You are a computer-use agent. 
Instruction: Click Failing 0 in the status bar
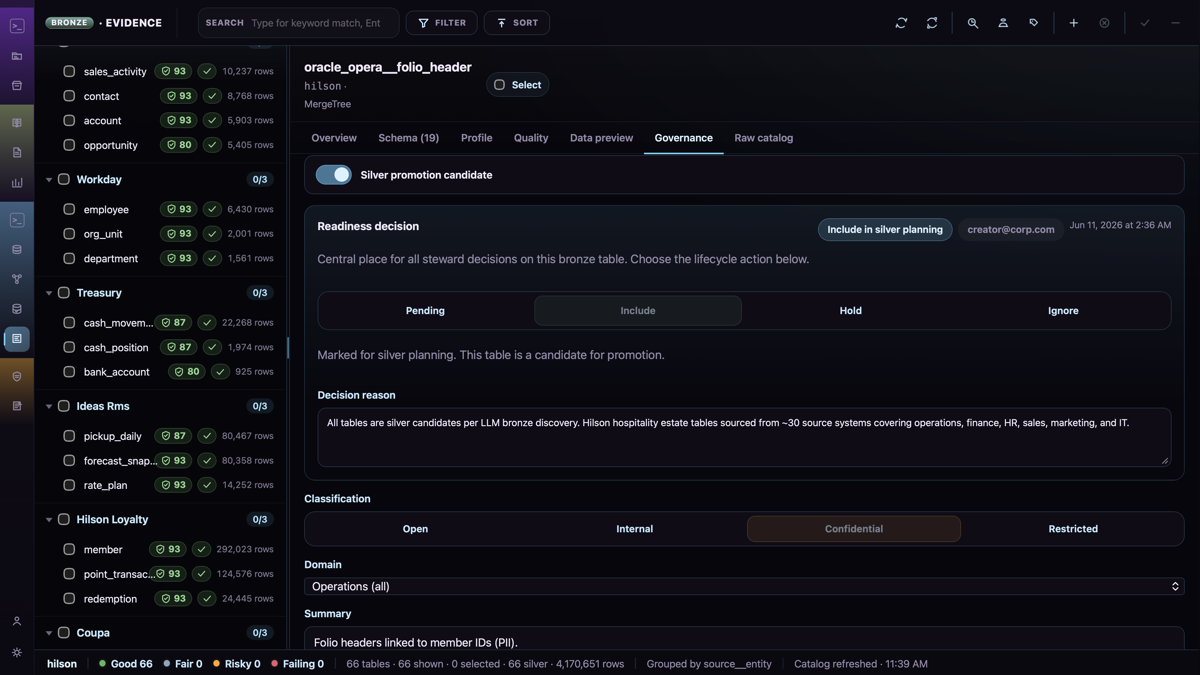coord(297,664)
